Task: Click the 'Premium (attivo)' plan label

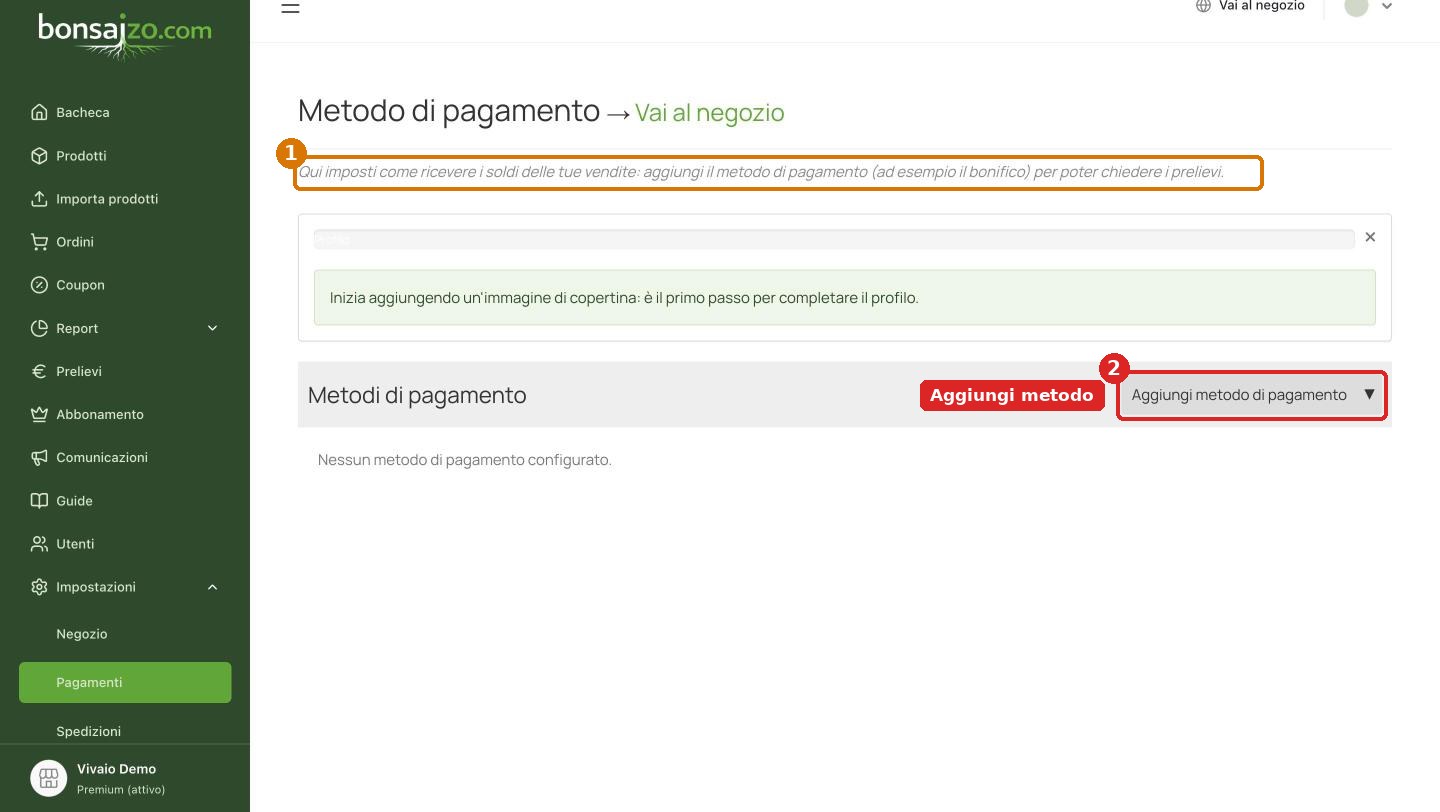Action: point(121,789)
